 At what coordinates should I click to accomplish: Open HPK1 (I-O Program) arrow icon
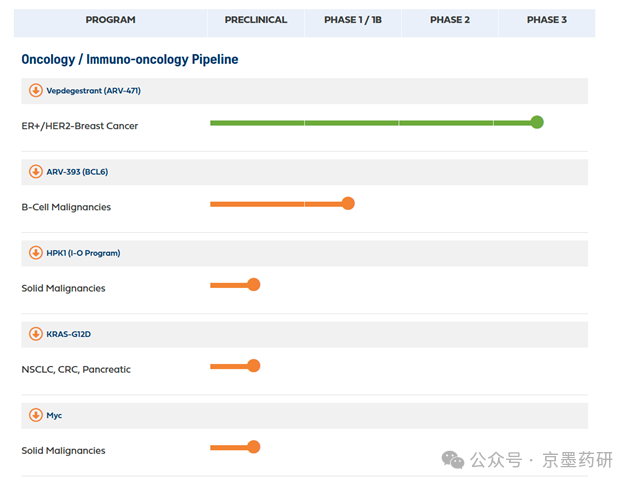coord(36,253)
